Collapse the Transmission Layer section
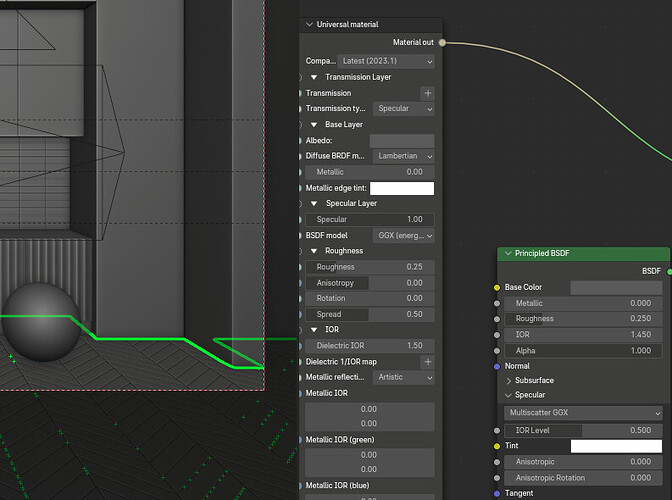Viewport: 672px width, 500px height. (x=314, y=77)
